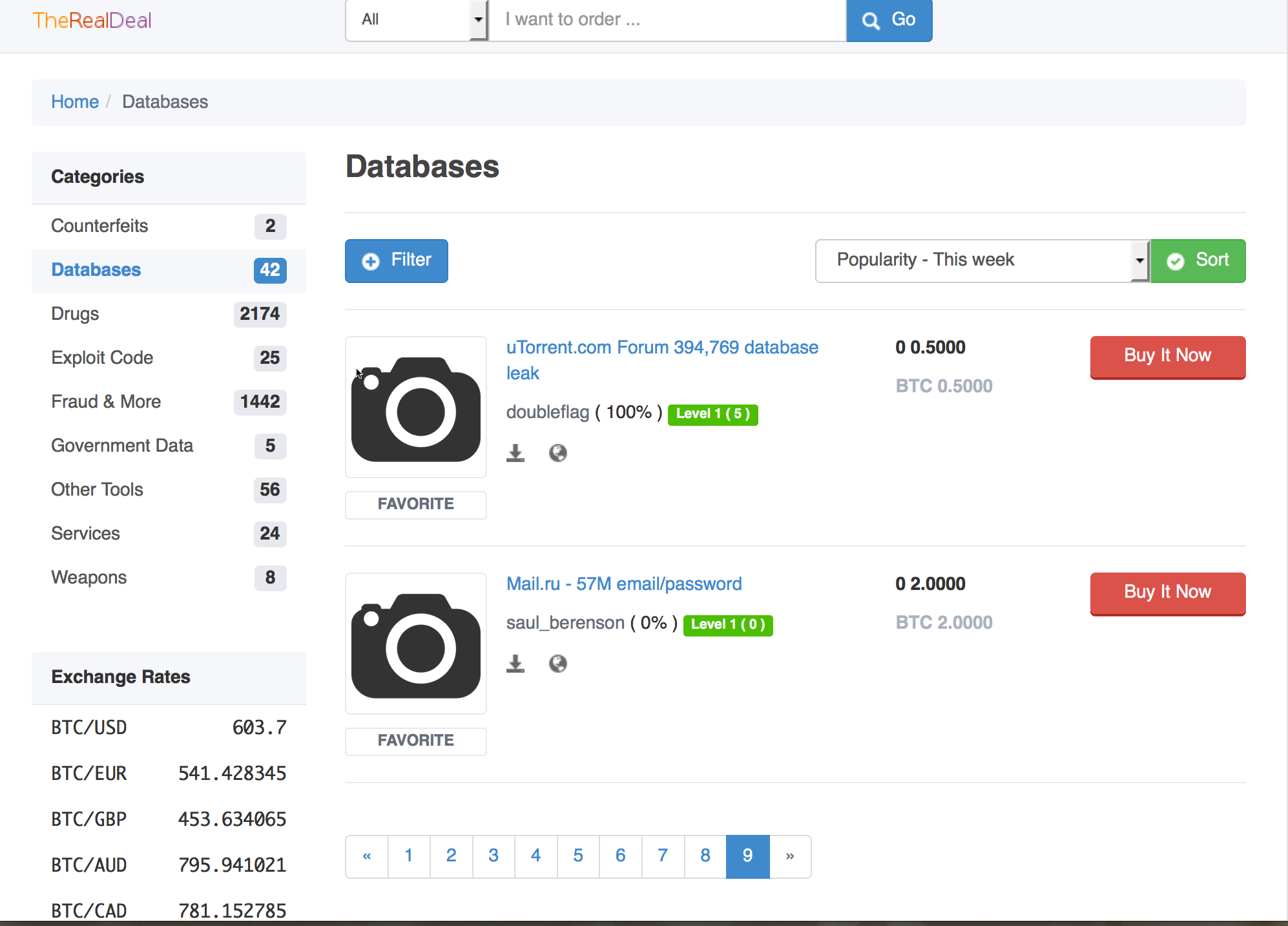Click globe icon under uTorrent listing

point(558,453)
